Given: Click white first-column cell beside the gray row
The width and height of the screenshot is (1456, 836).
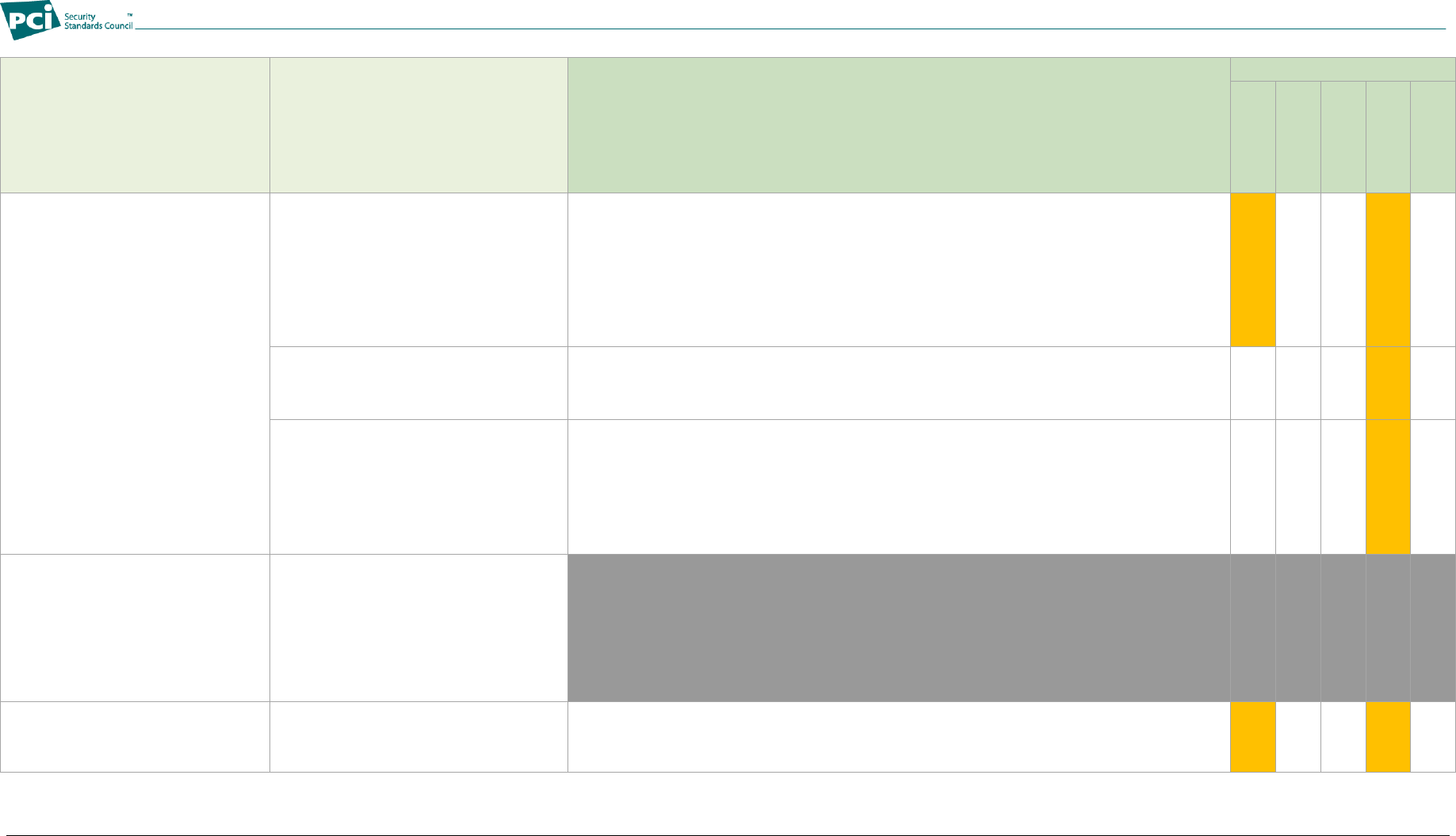Looking at the screenshot, I should pos(135,628).
